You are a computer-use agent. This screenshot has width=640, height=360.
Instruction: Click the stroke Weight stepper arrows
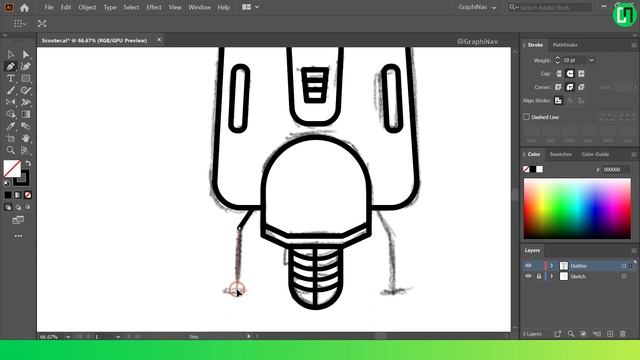(558, 60)
